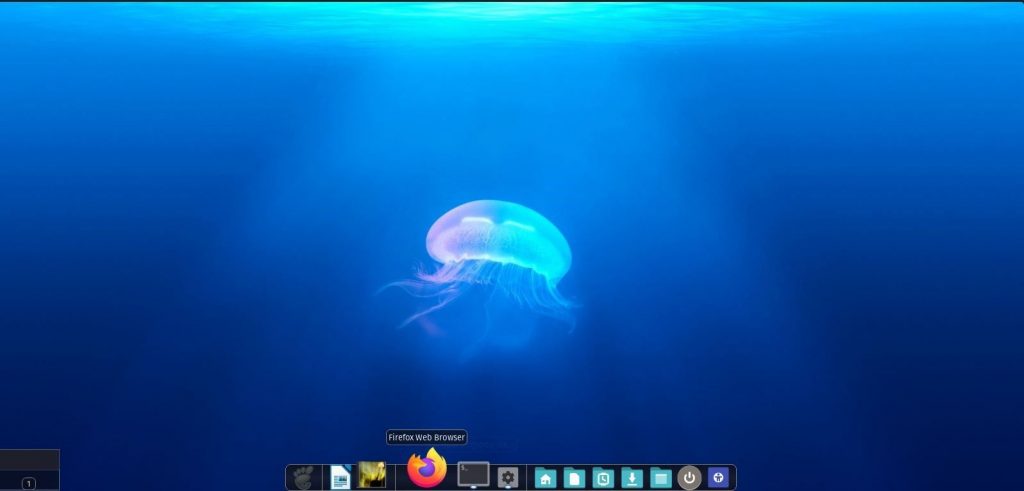
Task: Open the GNOME foot applications menu
Action: pos(303,477)
